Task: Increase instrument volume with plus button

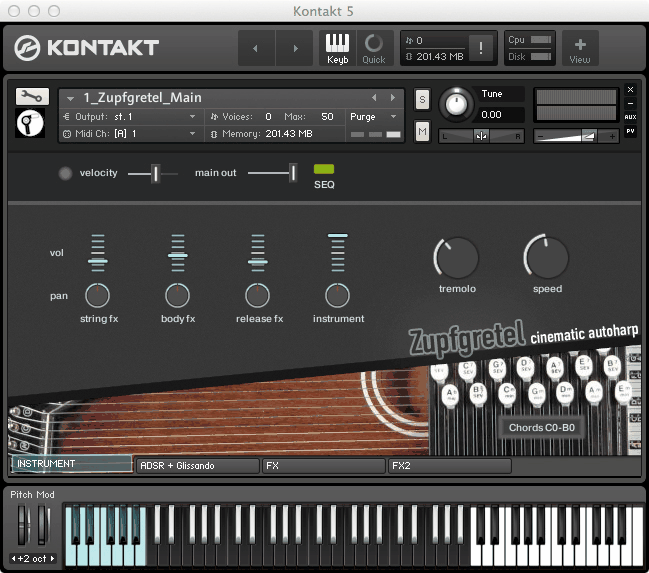Action: (x=612, y=136)
